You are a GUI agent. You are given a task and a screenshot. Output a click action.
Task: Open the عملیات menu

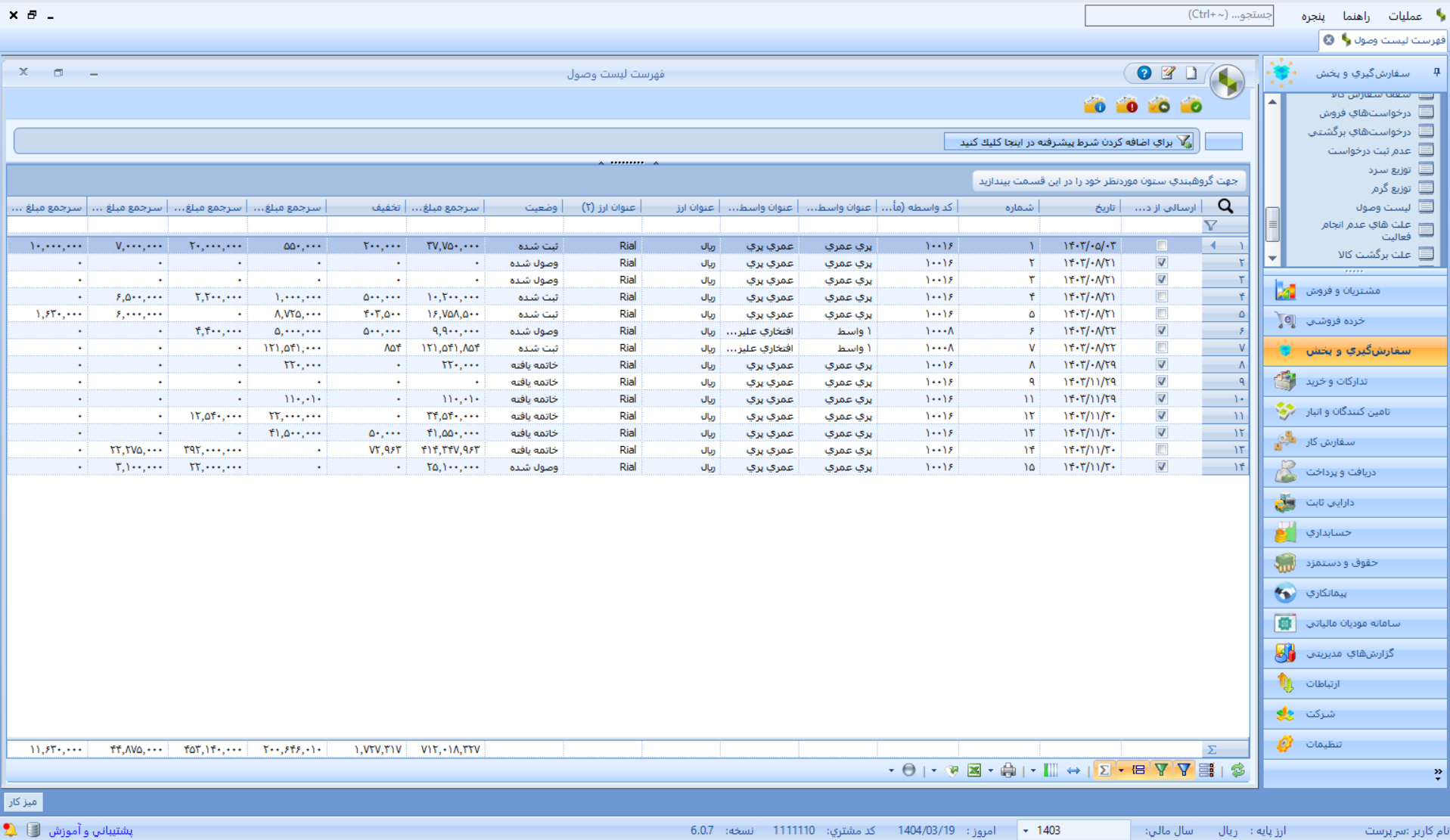(1405, 16)
